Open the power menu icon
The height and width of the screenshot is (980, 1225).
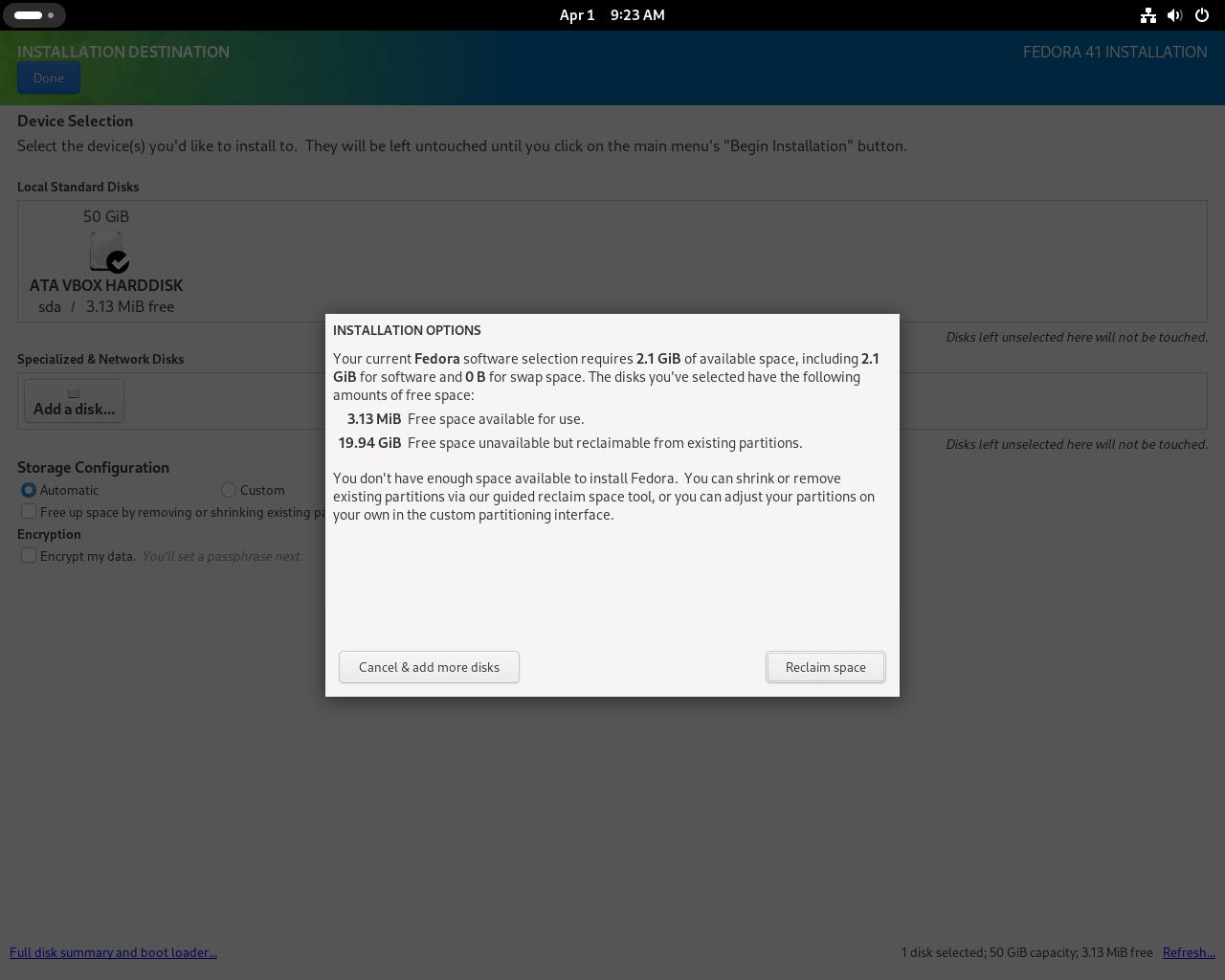[1202, 15]
